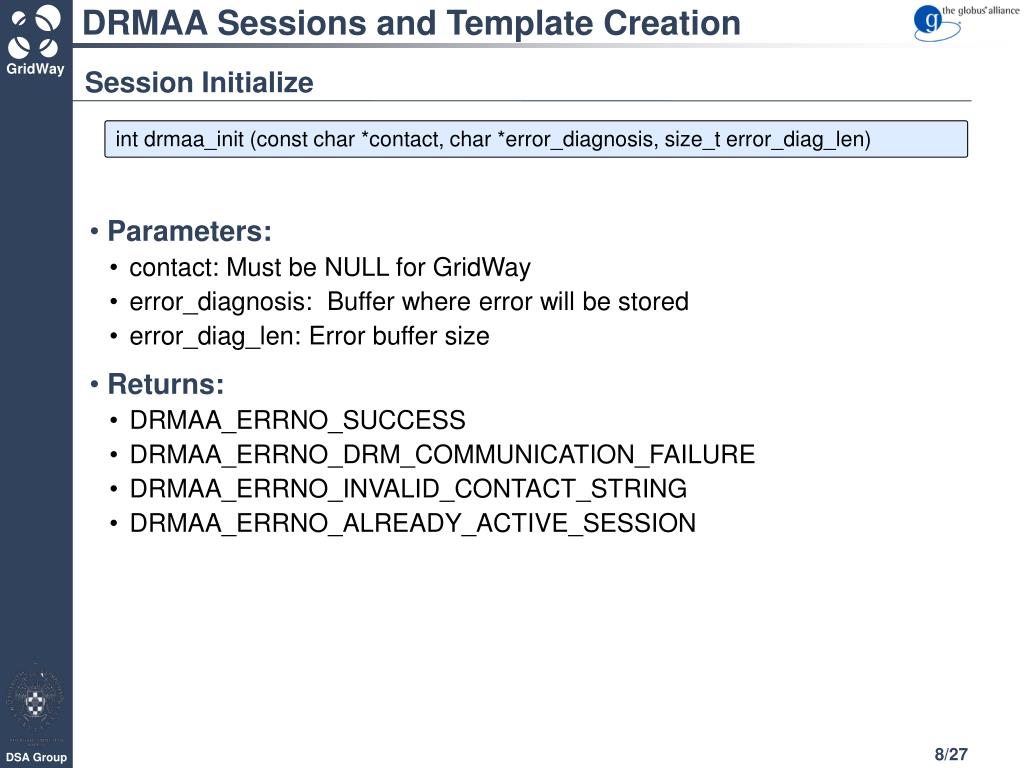Select the DRMAA Sessions and Template Creation title

click(x=411, y=23)
